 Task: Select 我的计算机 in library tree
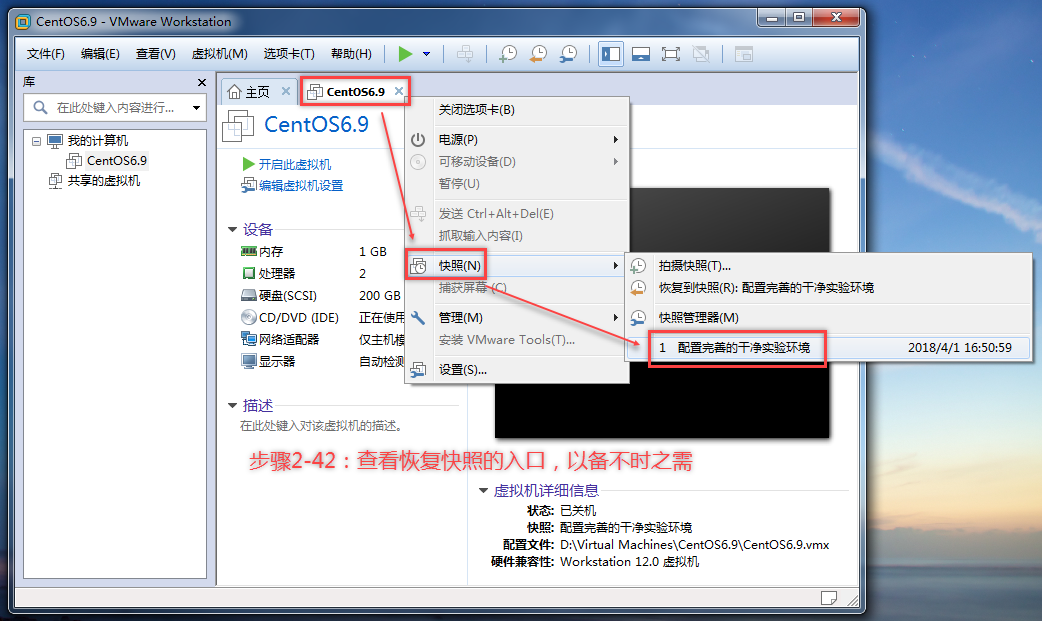pos(98,141)
